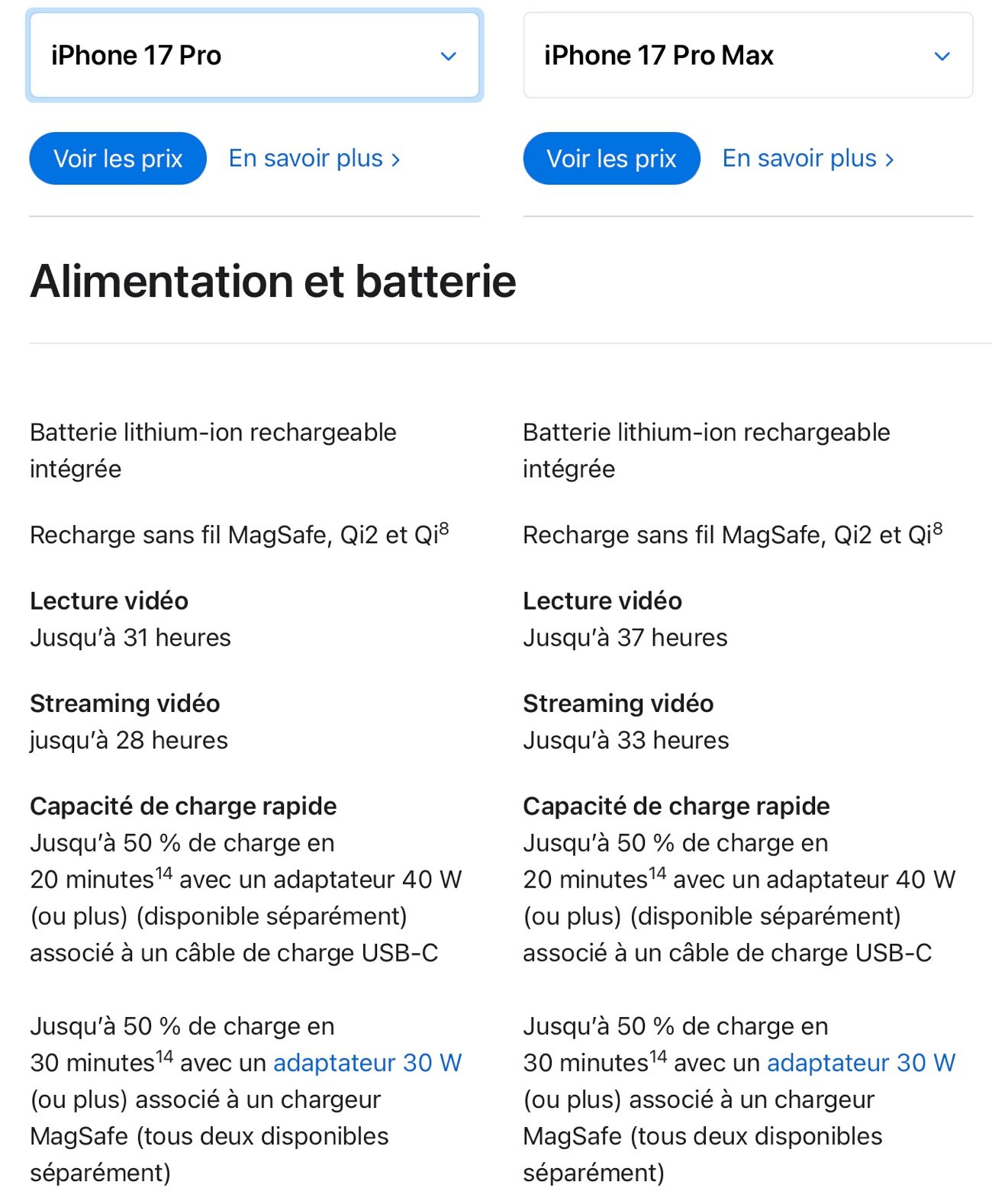The width and height of the screenshot is (992, 1204).
Task: Click the chevron in iPhone 17 Pro selector
Action: pos(449,56)
